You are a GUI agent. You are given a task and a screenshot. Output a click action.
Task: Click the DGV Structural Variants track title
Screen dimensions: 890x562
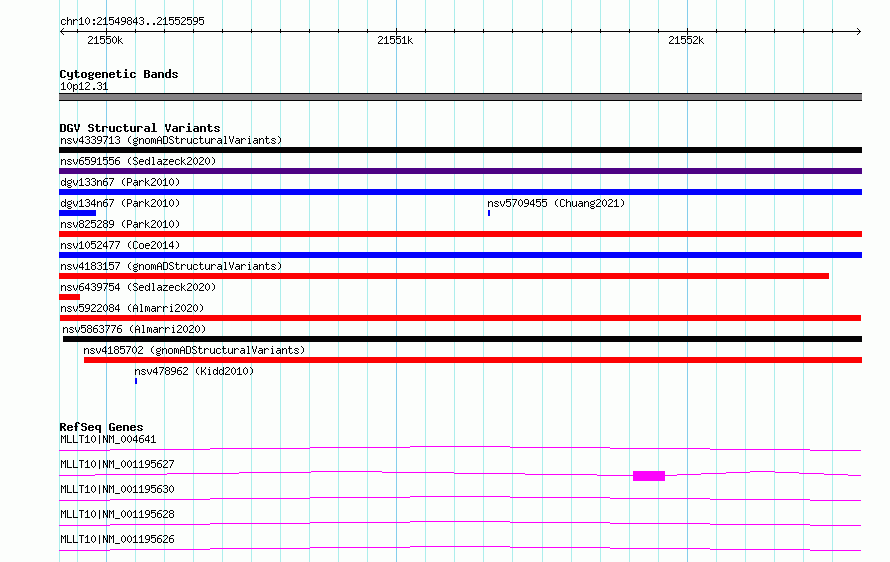pos(140,128)
